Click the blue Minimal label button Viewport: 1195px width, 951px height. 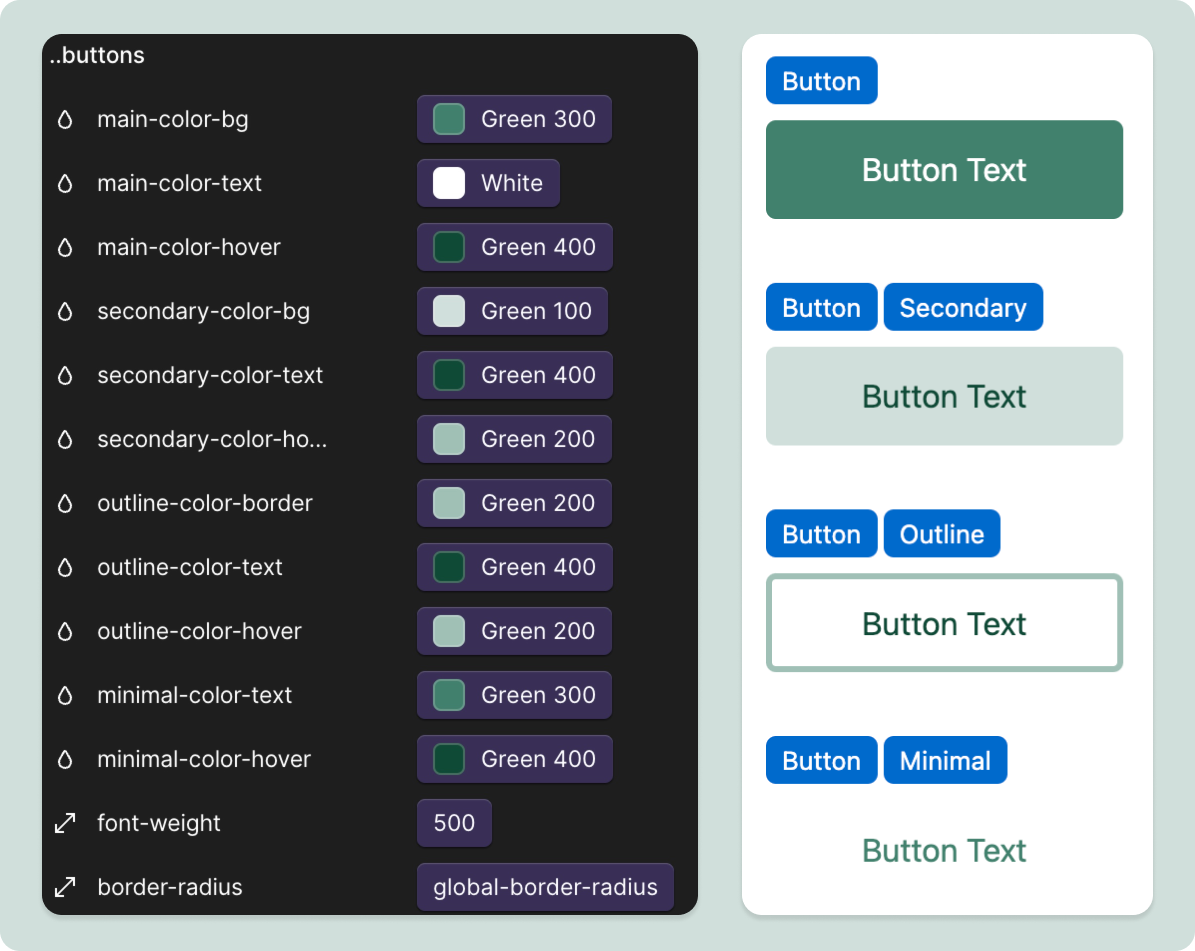(x=945, y=760)
